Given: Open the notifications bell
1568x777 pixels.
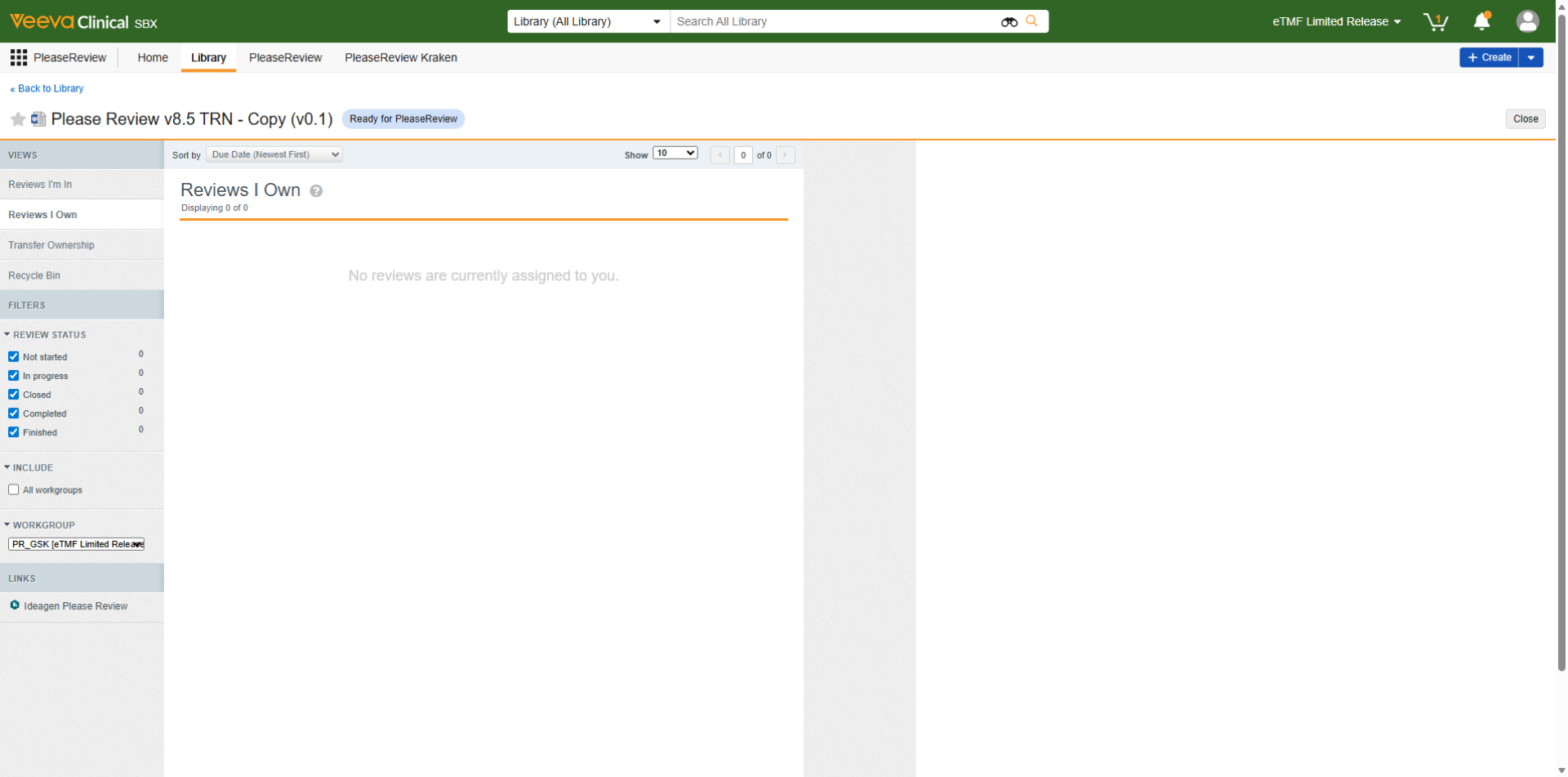Looking at the screenshot, I should point(1482,21).
